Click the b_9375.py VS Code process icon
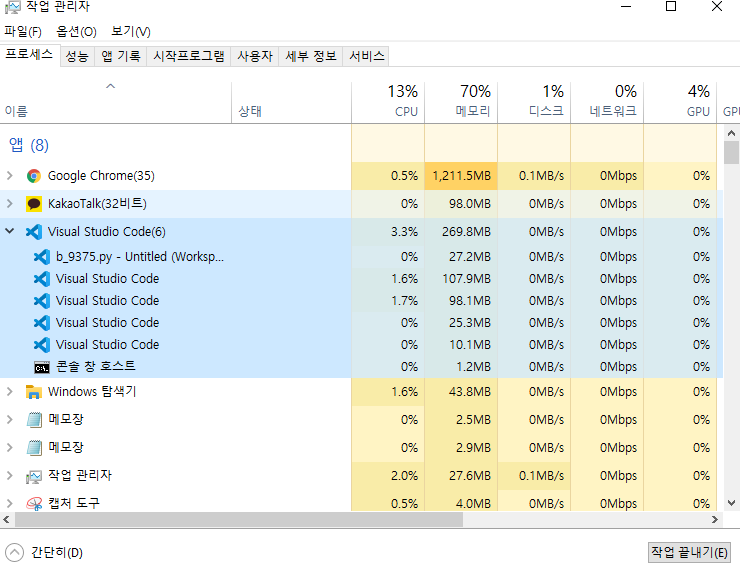This screenshot has width=740, height=571. (x=42, y=257)
